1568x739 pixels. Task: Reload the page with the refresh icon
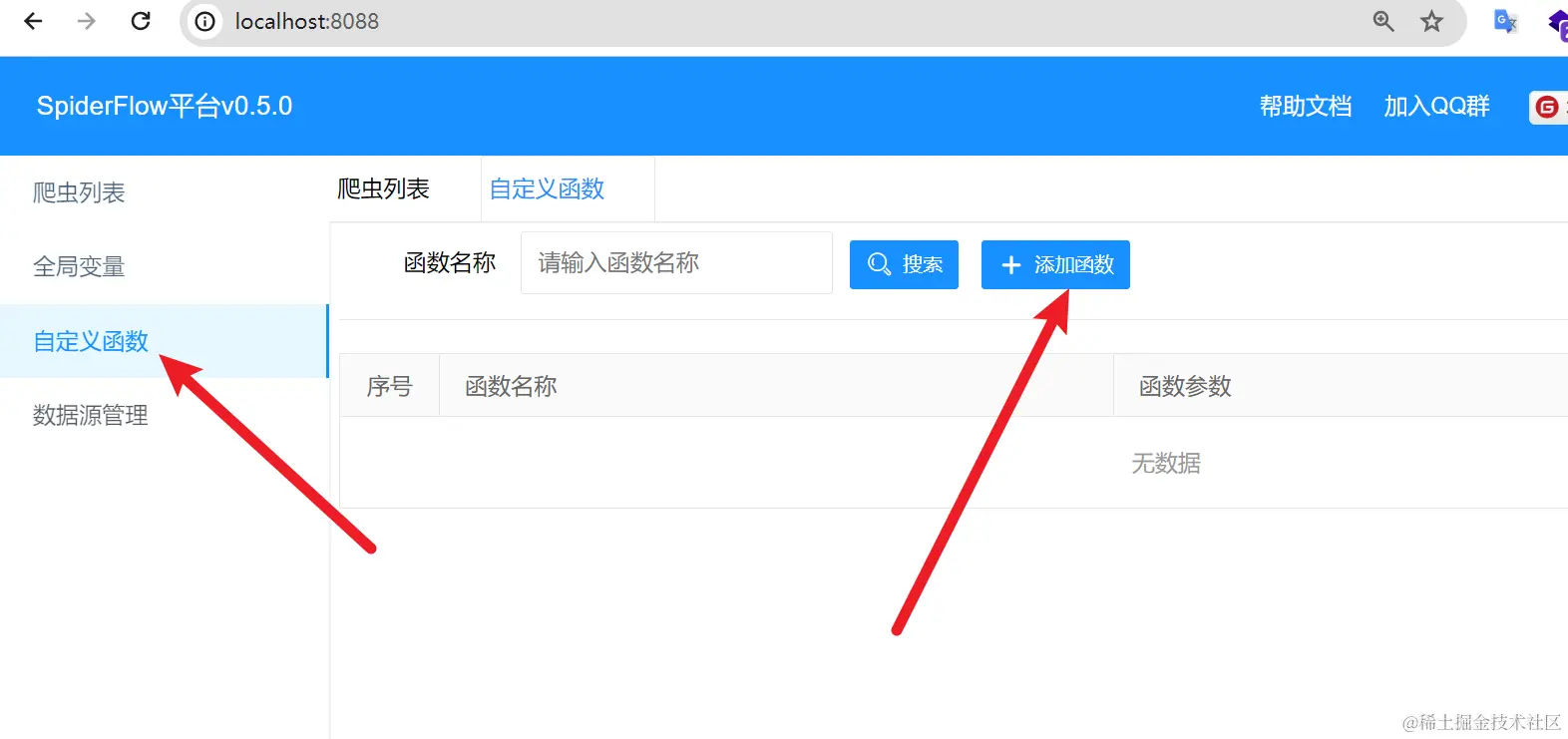141,21
